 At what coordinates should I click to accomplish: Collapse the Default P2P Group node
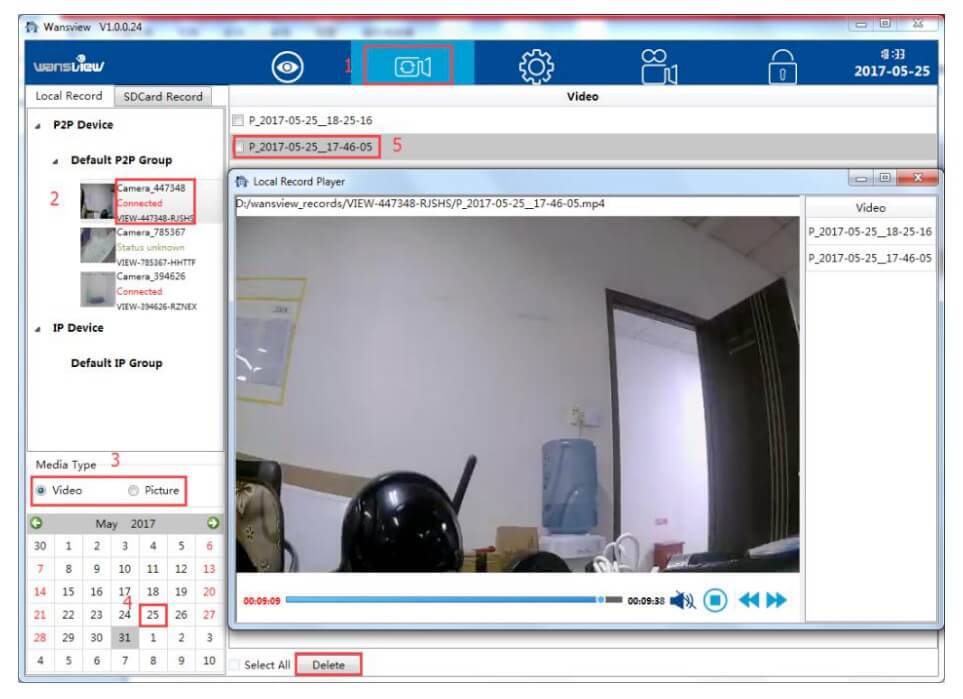(55, 162)
